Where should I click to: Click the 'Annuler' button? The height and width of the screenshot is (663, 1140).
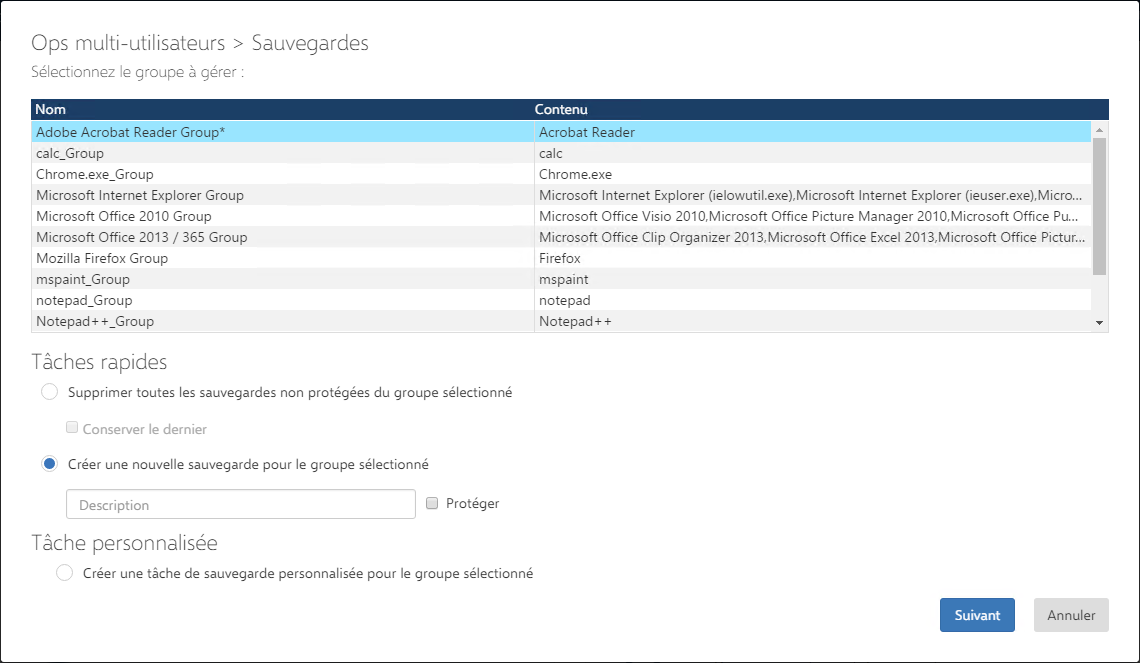point(1071,615)
